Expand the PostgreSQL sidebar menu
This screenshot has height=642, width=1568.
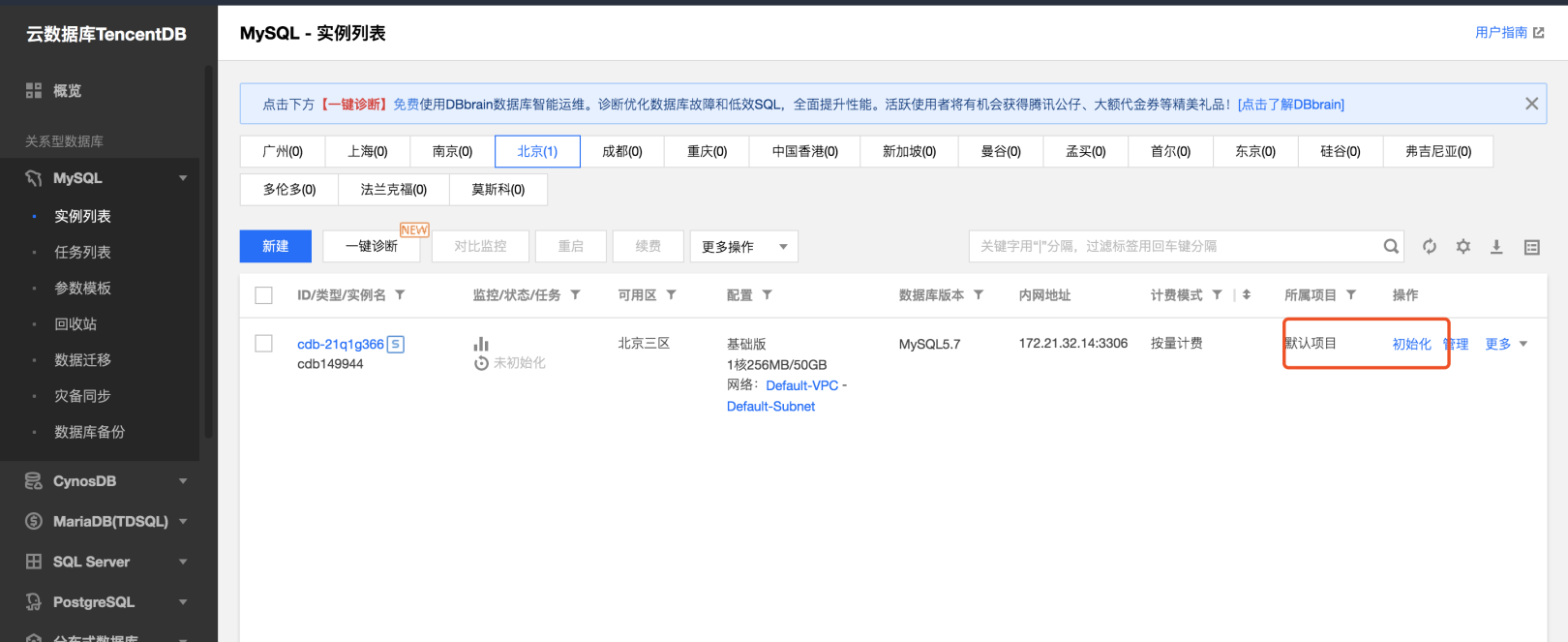183,602
